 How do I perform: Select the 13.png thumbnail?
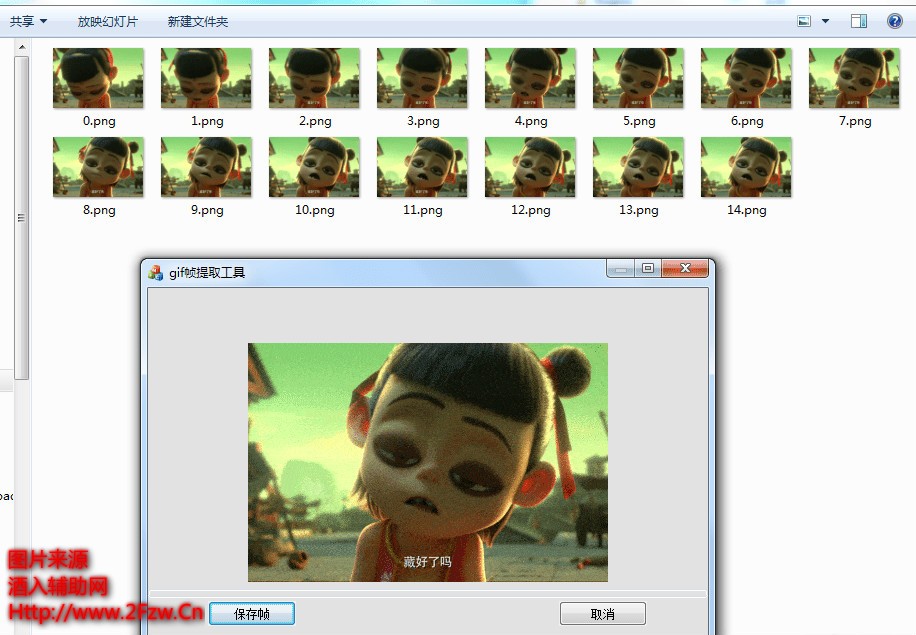pyautogui.click(x=639, y=167)
